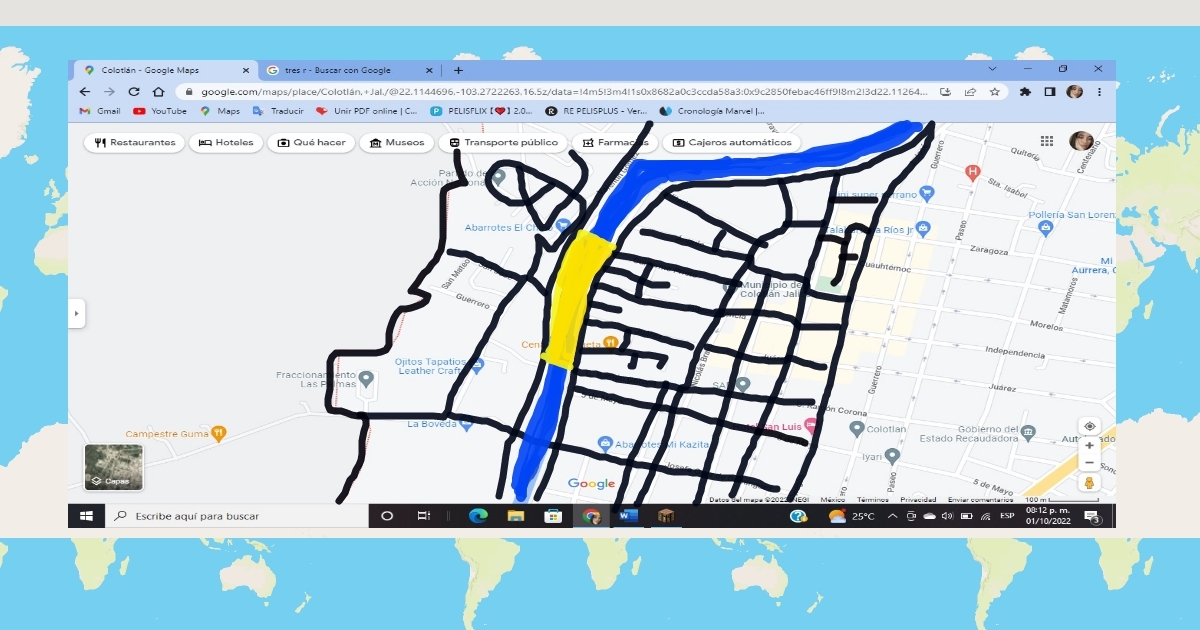This screenshot has width=1200, height=630.
Task: Filter map by Hoteles
Action: [226, 143]
